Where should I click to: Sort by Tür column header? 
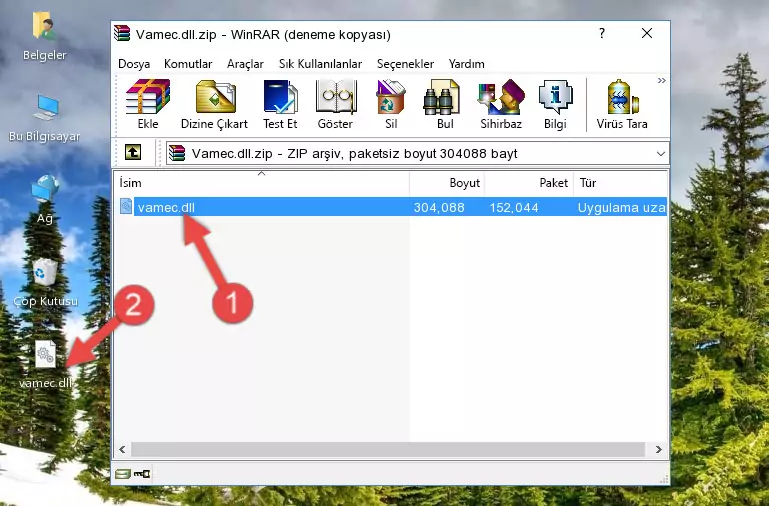[620, 182]
